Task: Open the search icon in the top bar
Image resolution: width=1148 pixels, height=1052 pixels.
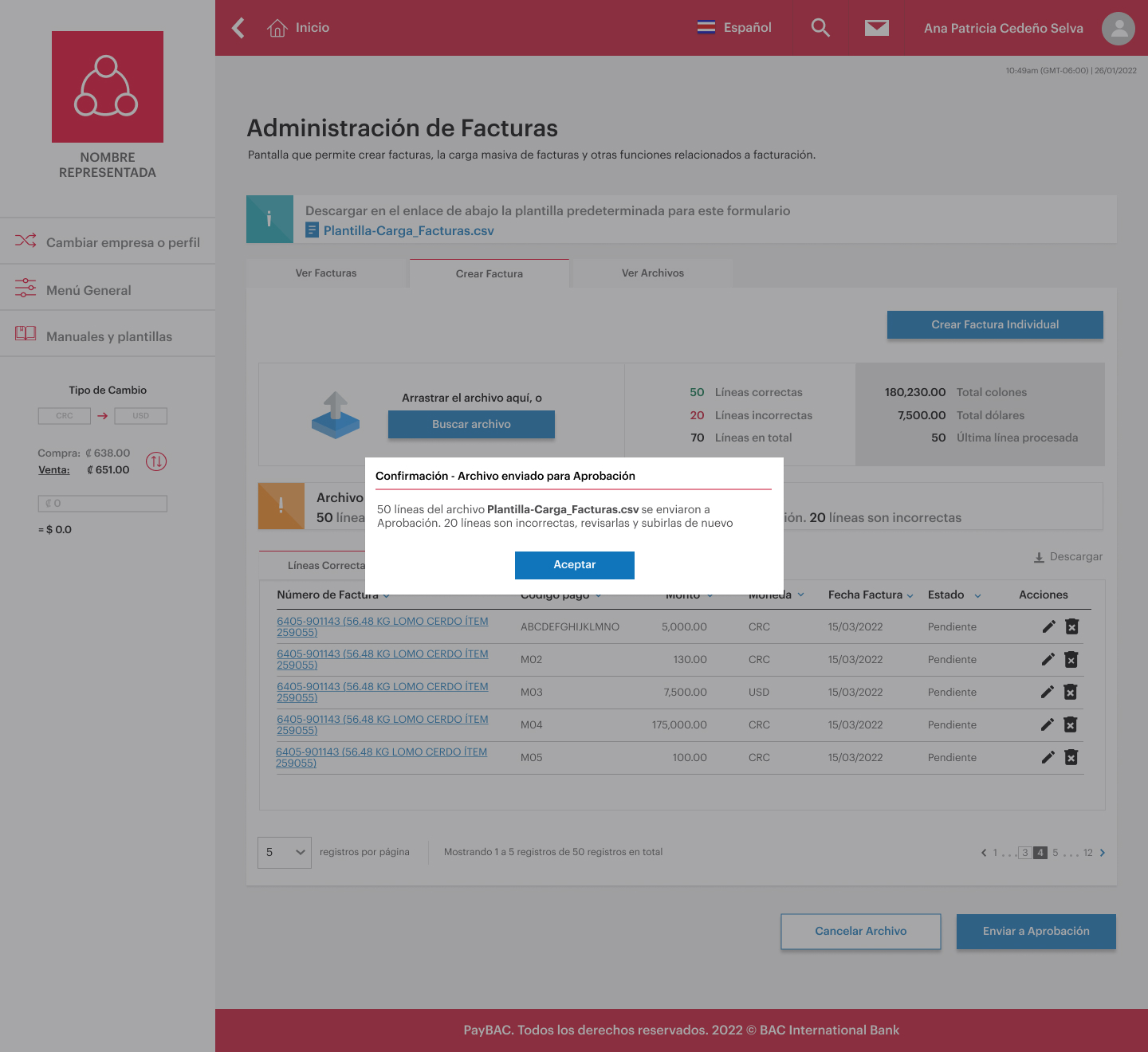Action: (x=820, y=28)
